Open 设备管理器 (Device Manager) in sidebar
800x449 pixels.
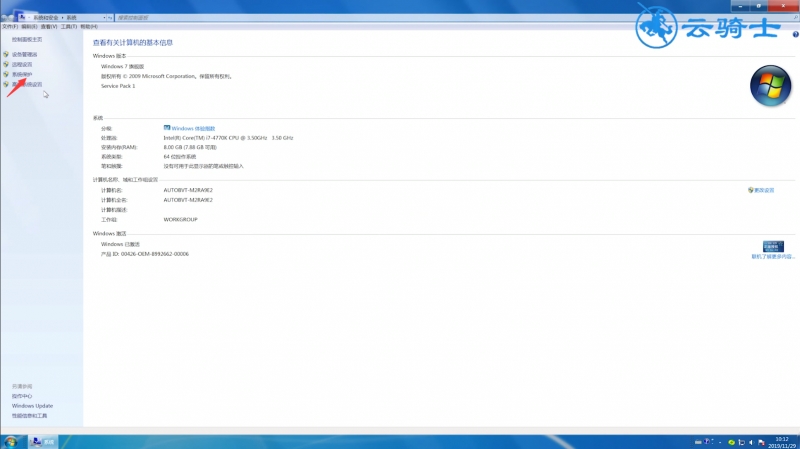(24, 54)
